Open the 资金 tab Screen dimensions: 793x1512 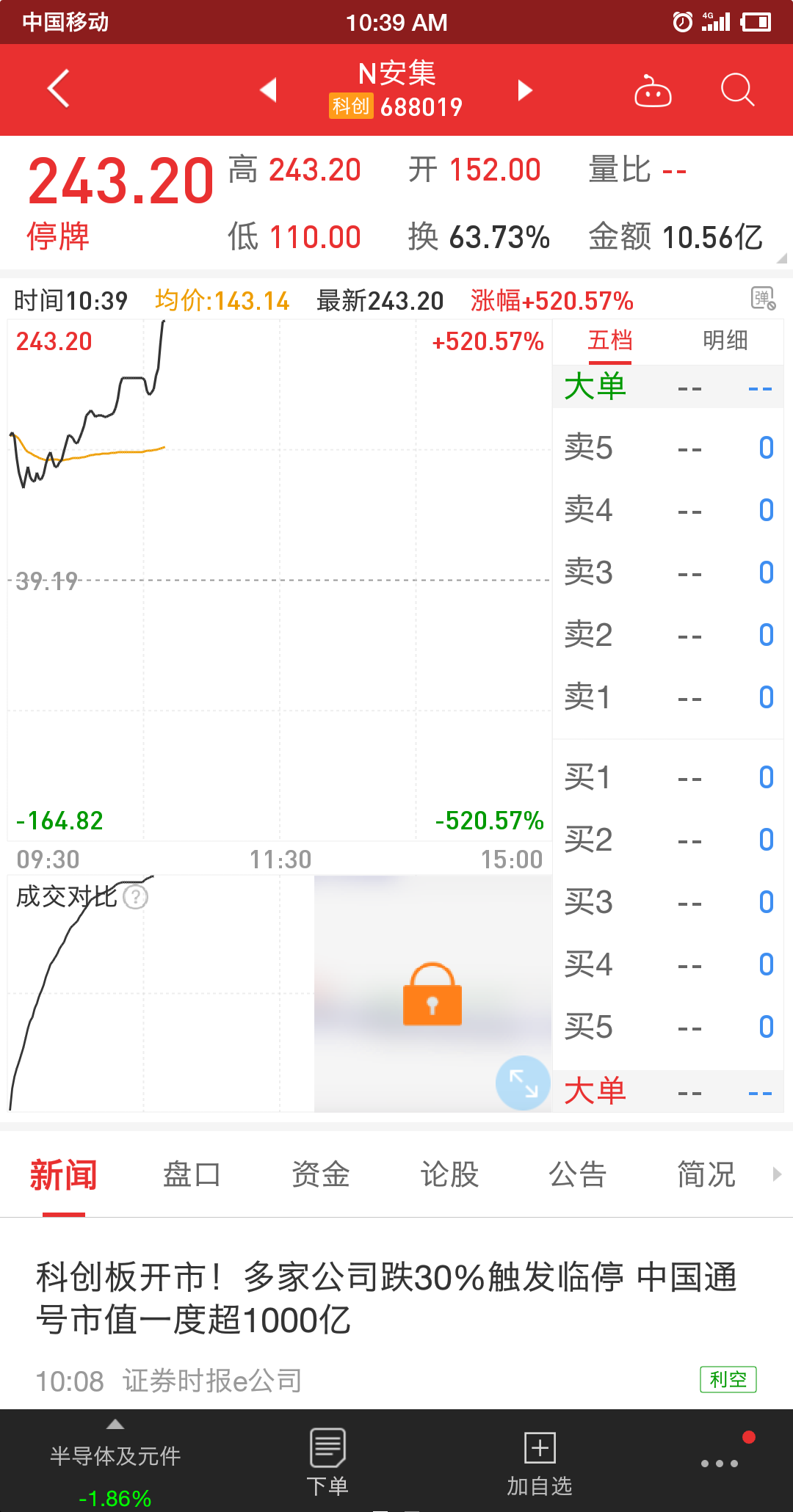(320, 1174)
